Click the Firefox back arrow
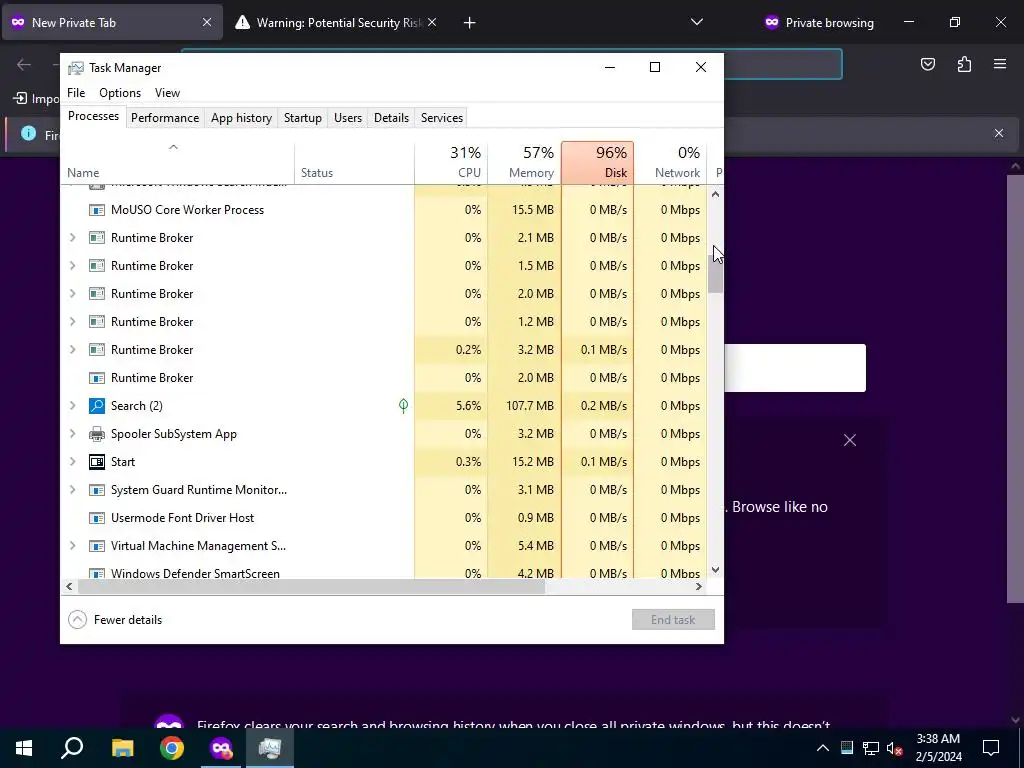This screenshot has height=768, width=1024. pos(24,64)
